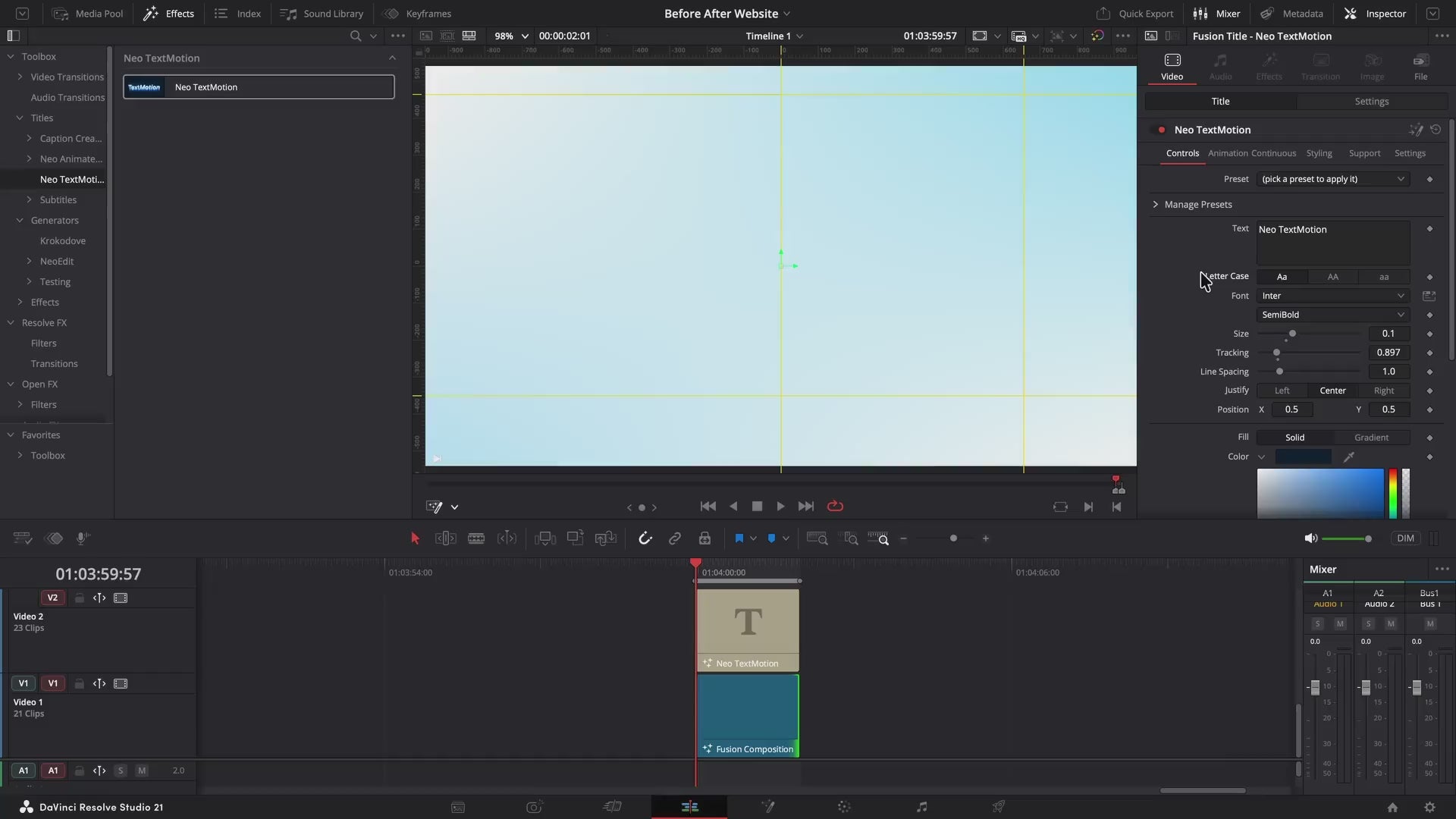This screenshot has height=819, width=1456.
Task: Open the SemiBold font style dropdown
Action: point(1333,315)
